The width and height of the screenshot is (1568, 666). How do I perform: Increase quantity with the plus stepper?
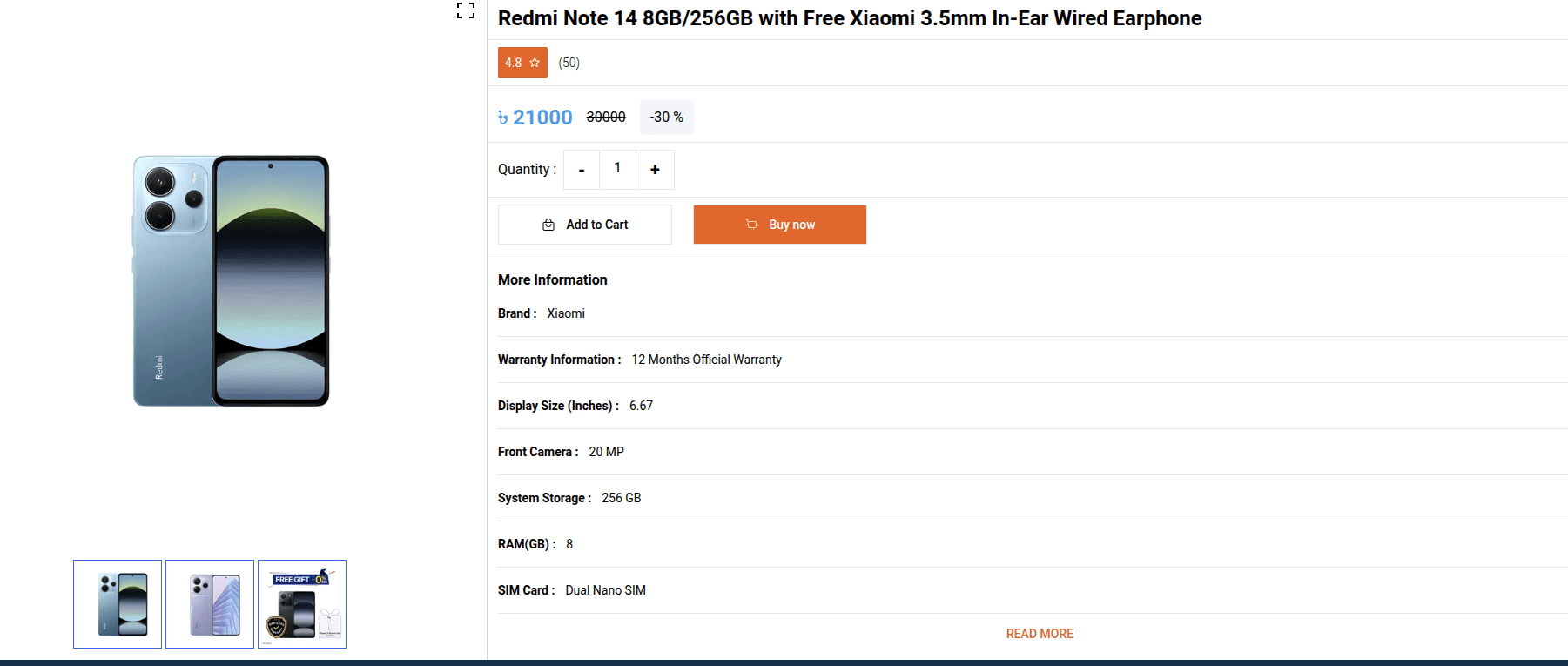click(655, 169)
